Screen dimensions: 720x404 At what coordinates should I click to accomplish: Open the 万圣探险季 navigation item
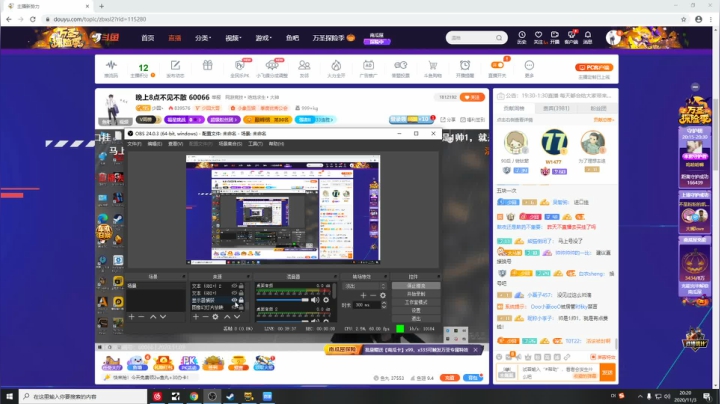(x=333, y=38)
